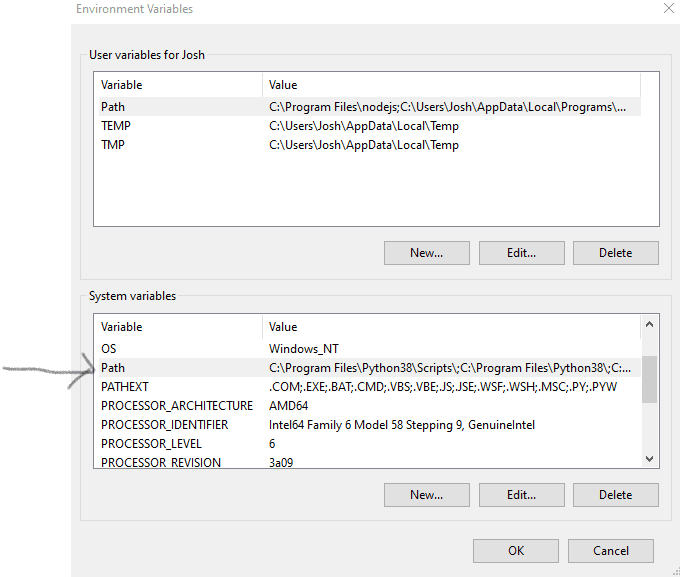Click the Intel64 Family 6 value

[402, 425]
